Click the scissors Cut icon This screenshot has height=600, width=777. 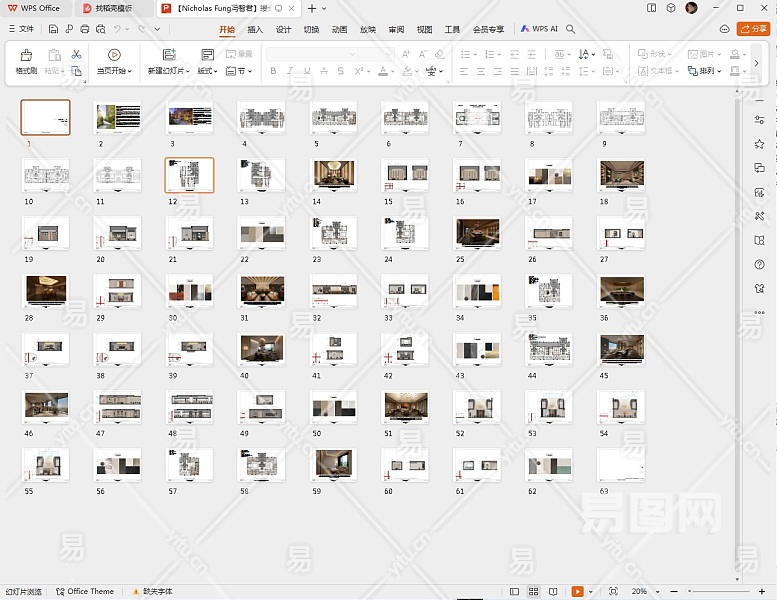[76, 54]
